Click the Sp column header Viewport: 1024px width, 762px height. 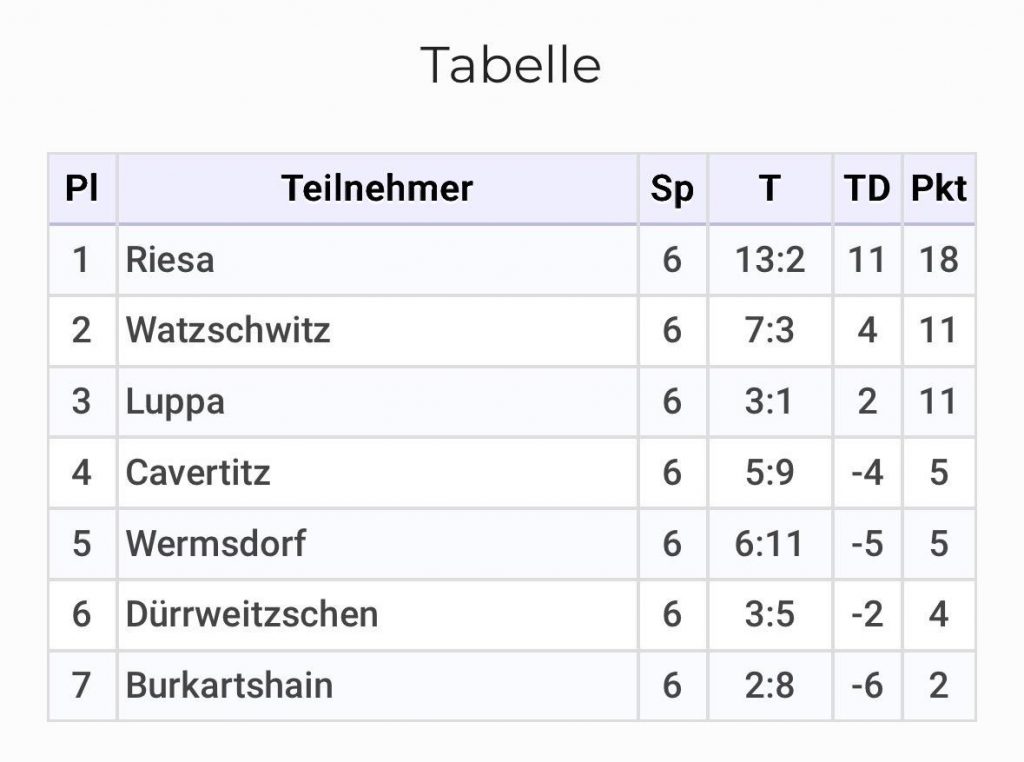tap(671, 188)
